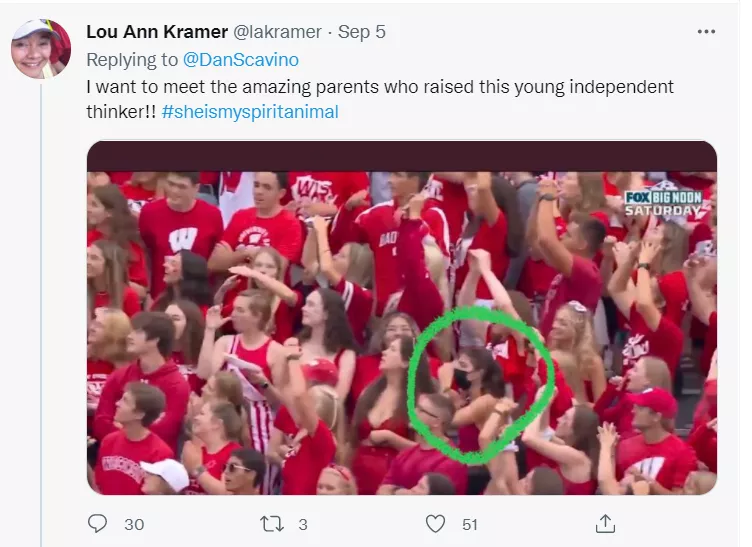Click the FOX Big Noon Saturday watermark
The width and height of the screenshot is (752, 547).
(664, 202)
